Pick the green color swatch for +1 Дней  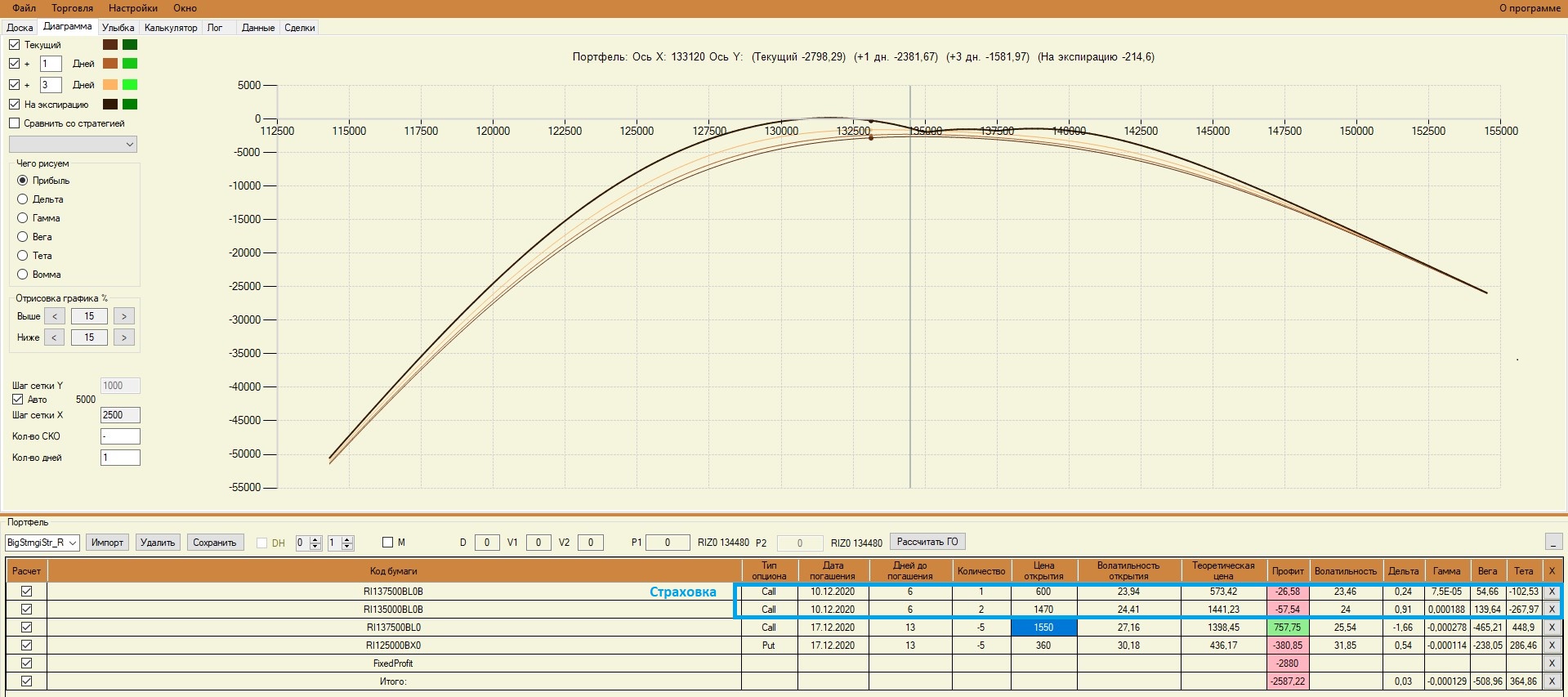click(130, 64)
